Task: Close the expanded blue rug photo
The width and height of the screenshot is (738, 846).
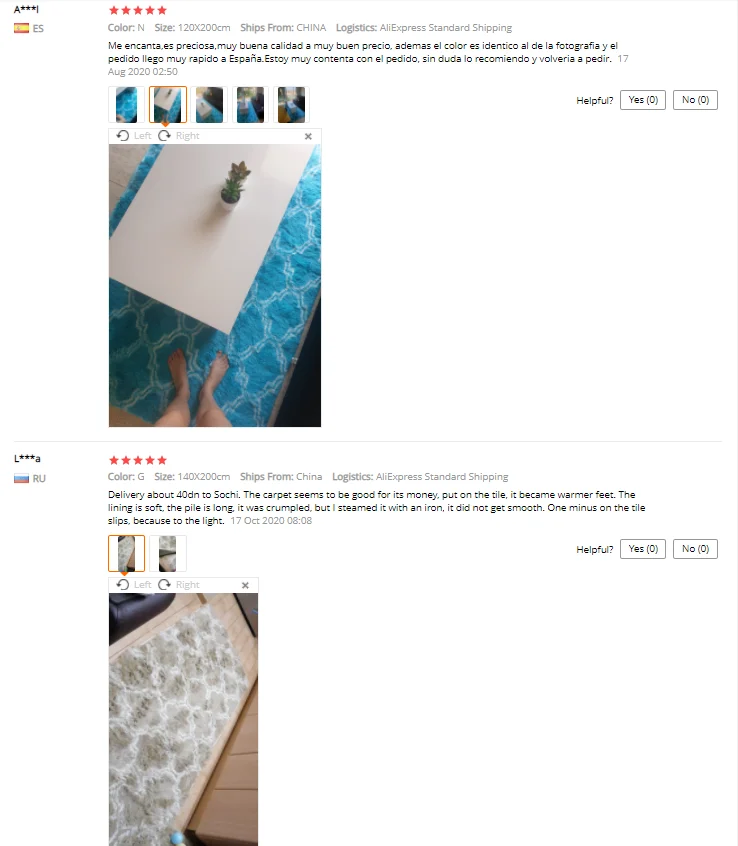Action: (x=308, y=137)
